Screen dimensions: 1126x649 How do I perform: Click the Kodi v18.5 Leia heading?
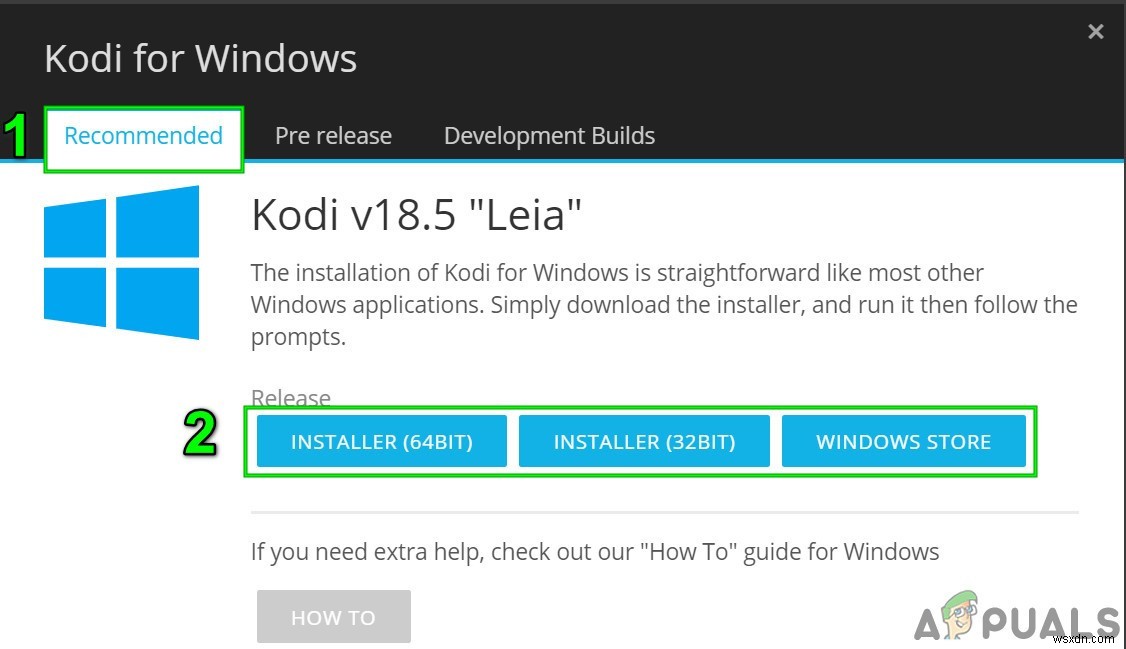[416, 213]
